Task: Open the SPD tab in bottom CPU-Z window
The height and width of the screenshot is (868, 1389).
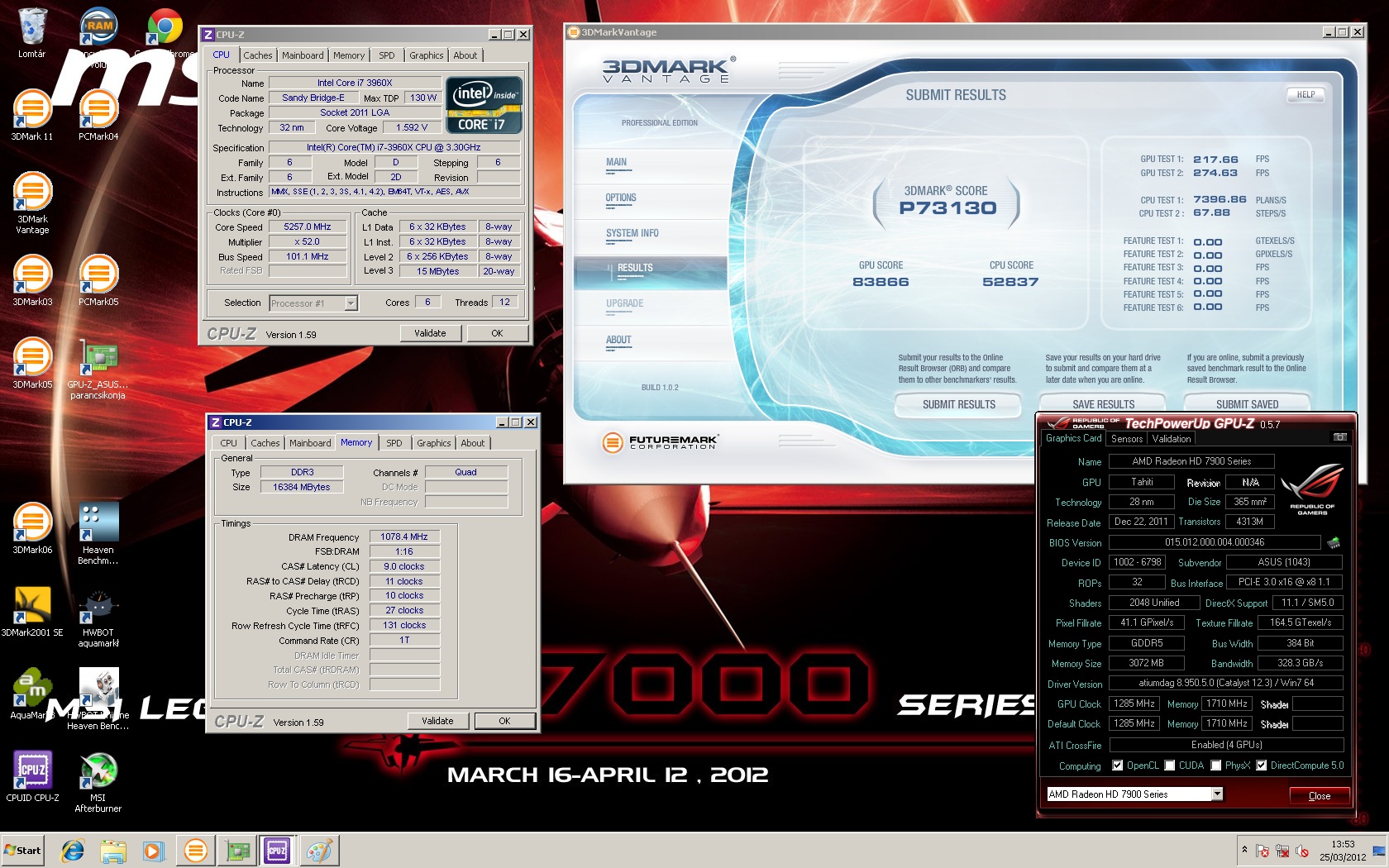Action: coord(394,443)
